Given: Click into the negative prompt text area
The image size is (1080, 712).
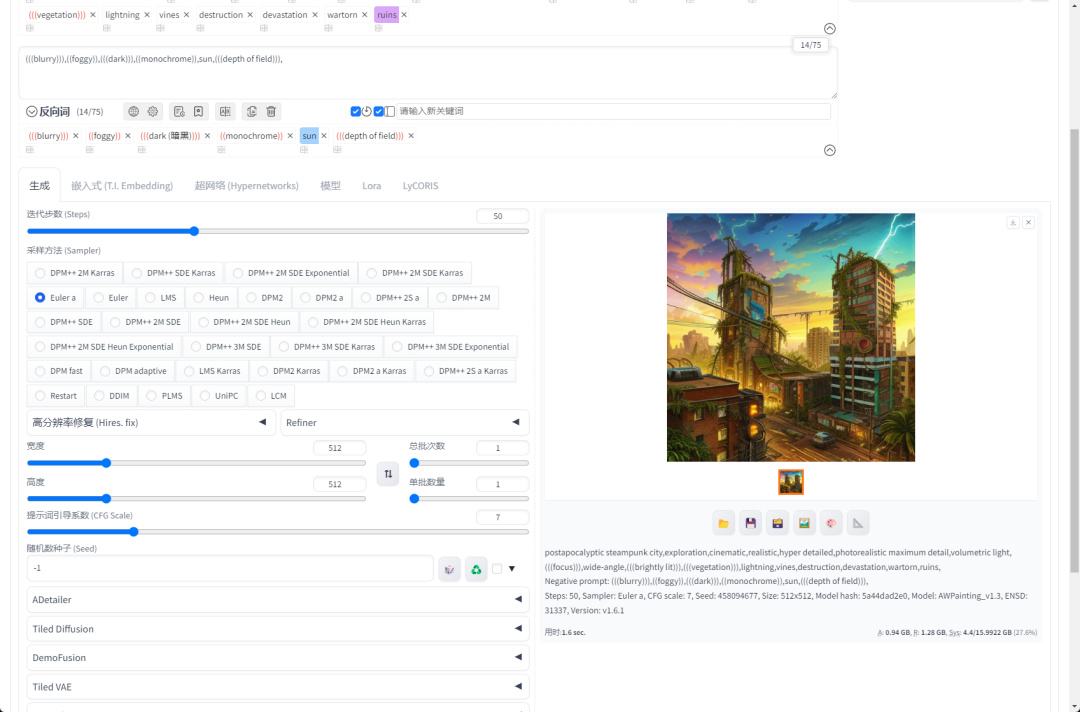Looking at the screenshot, I should (428, 73).
